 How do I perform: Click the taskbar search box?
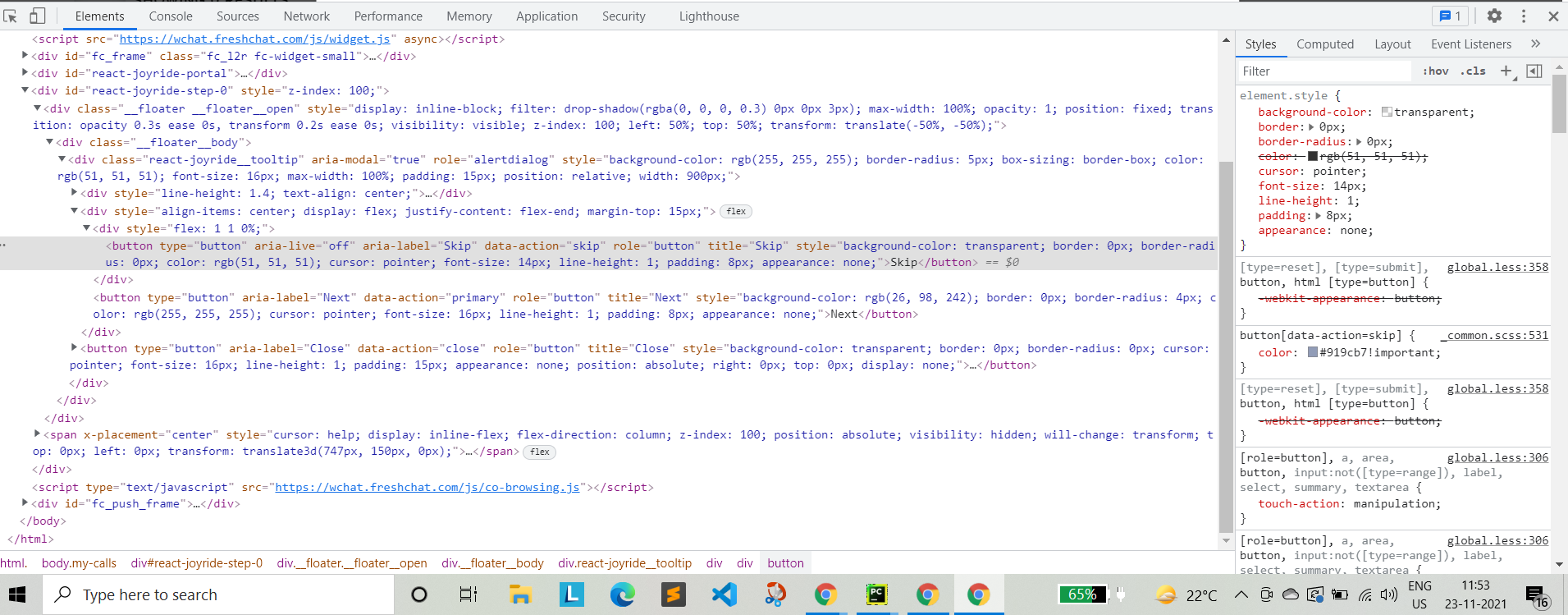[x=217, y=594]
